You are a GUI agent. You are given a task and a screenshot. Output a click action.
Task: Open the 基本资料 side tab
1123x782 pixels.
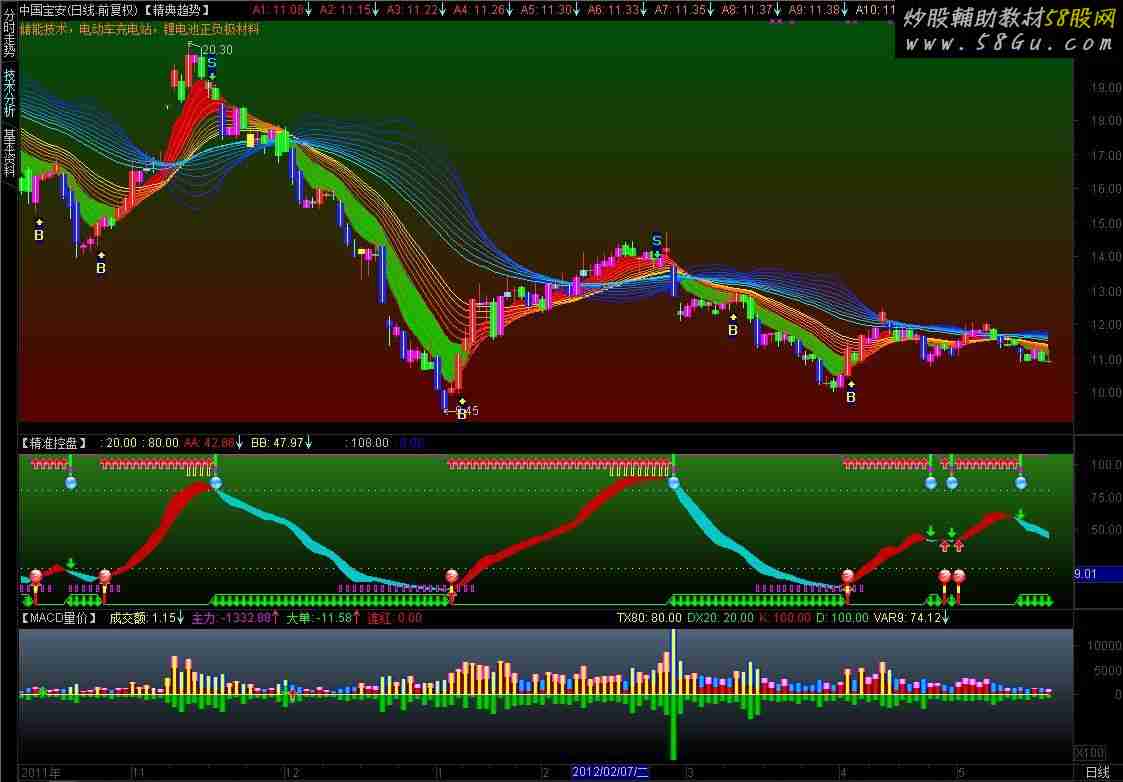[x=9, y=152]
